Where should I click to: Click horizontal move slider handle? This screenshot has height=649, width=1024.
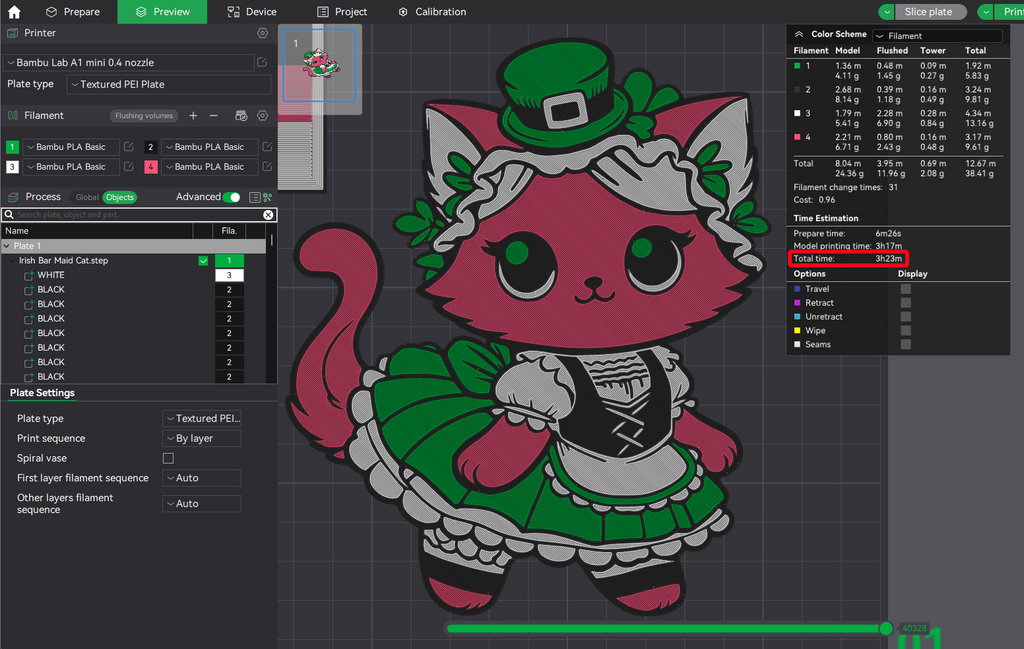[x=886, y=628]
